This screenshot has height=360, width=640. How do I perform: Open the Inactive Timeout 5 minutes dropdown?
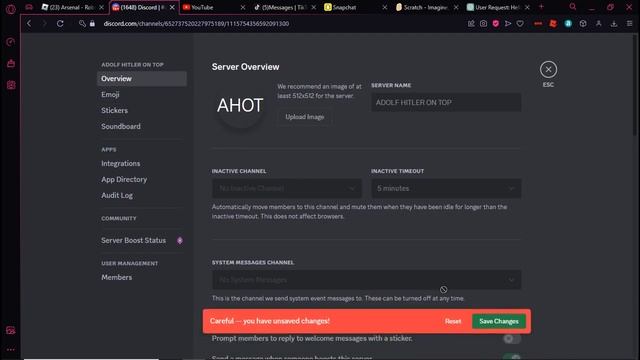pos(446,188)
